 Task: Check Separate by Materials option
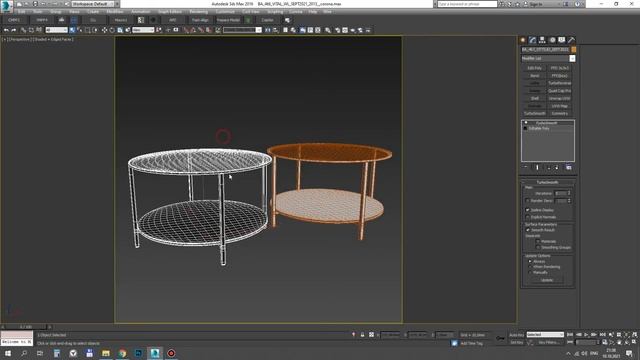pyautogui.click(x=538, y=242)
